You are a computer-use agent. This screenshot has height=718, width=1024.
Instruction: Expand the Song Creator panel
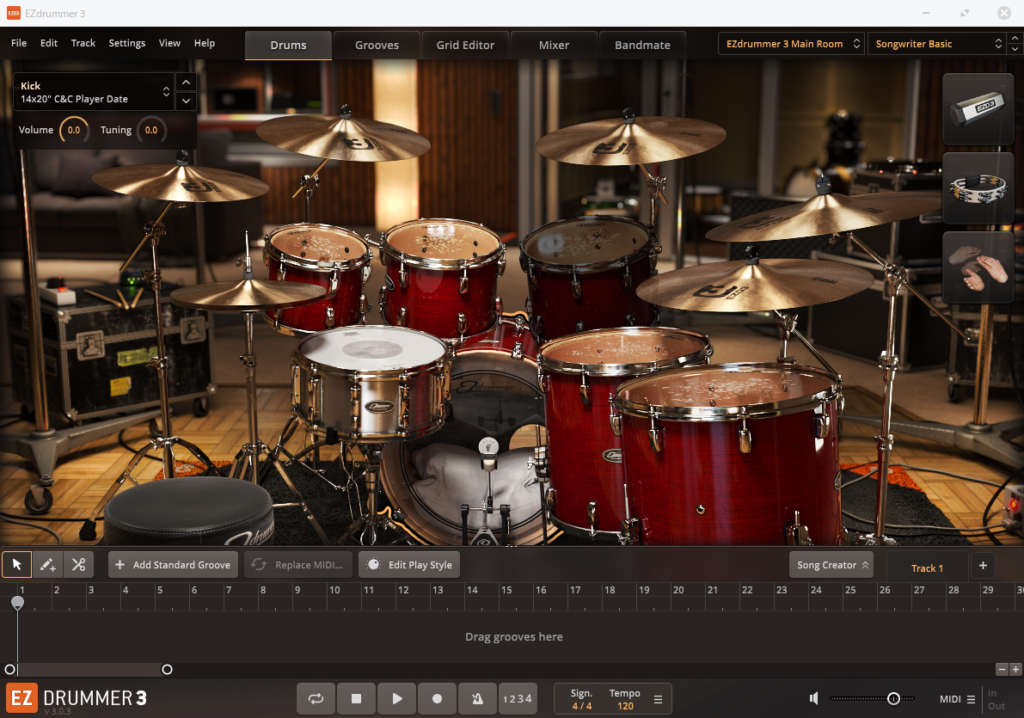(831, 565)
